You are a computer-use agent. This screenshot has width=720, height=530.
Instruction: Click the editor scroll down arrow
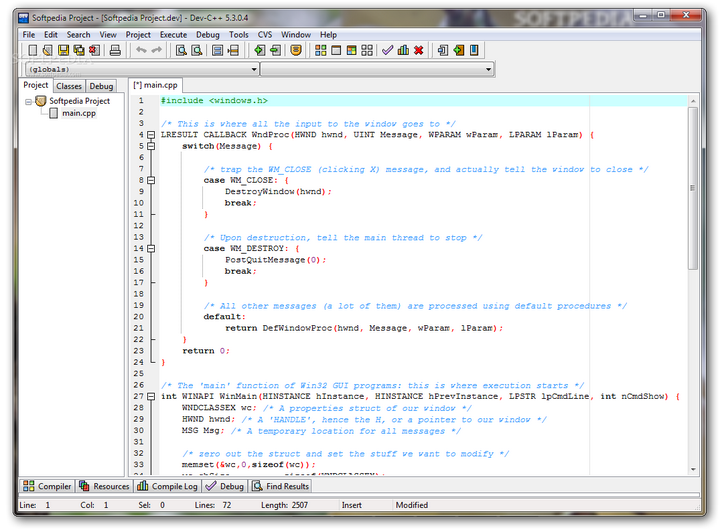pos(692,469)
